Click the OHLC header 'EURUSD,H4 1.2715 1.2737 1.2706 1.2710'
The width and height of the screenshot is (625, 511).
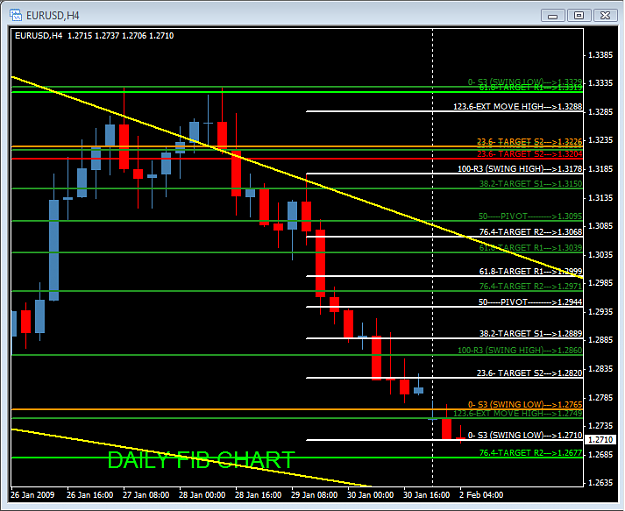coord(94,36)
